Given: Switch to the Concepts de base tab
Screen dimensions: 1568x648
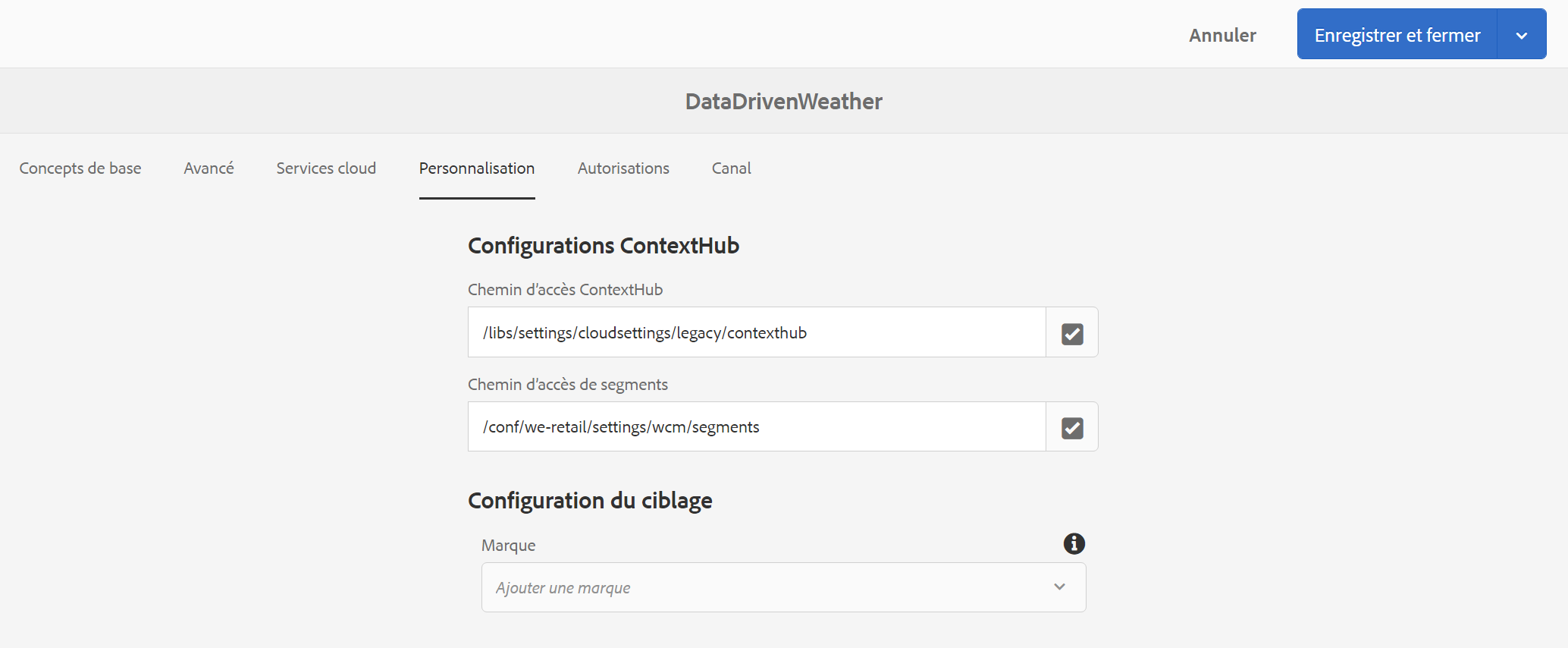Looking at the screenshot, I should pyautogui.click(x=80, y=168).
